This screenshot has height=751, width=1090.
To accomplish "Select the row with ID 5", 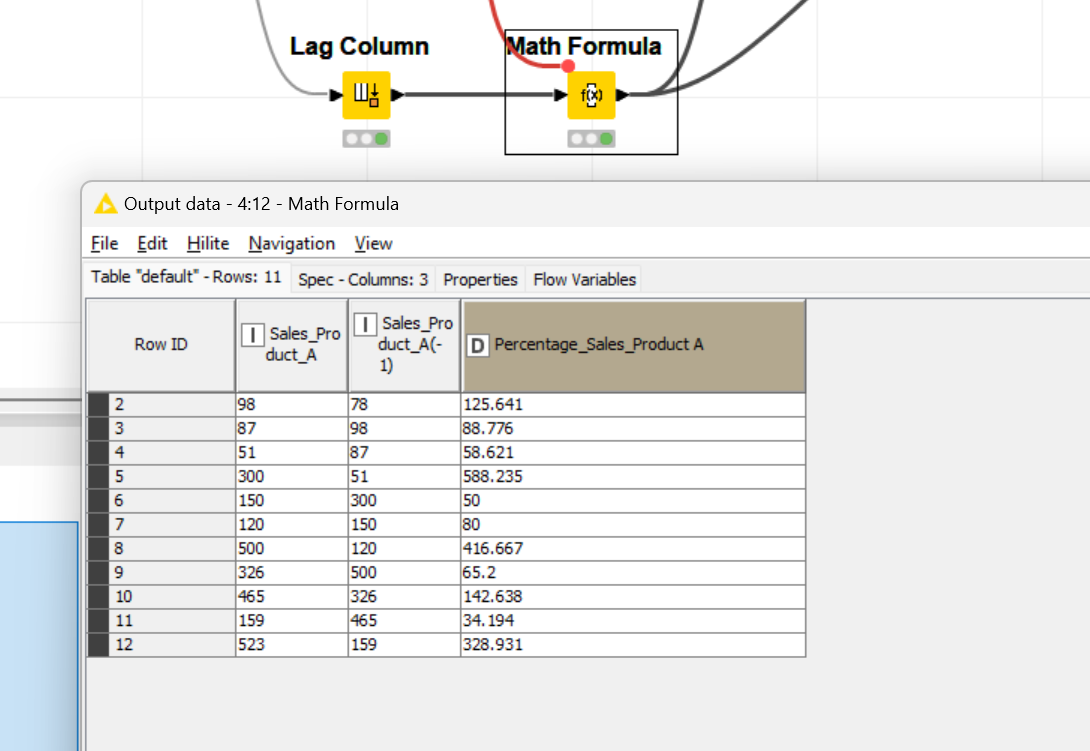I will 446,476.
